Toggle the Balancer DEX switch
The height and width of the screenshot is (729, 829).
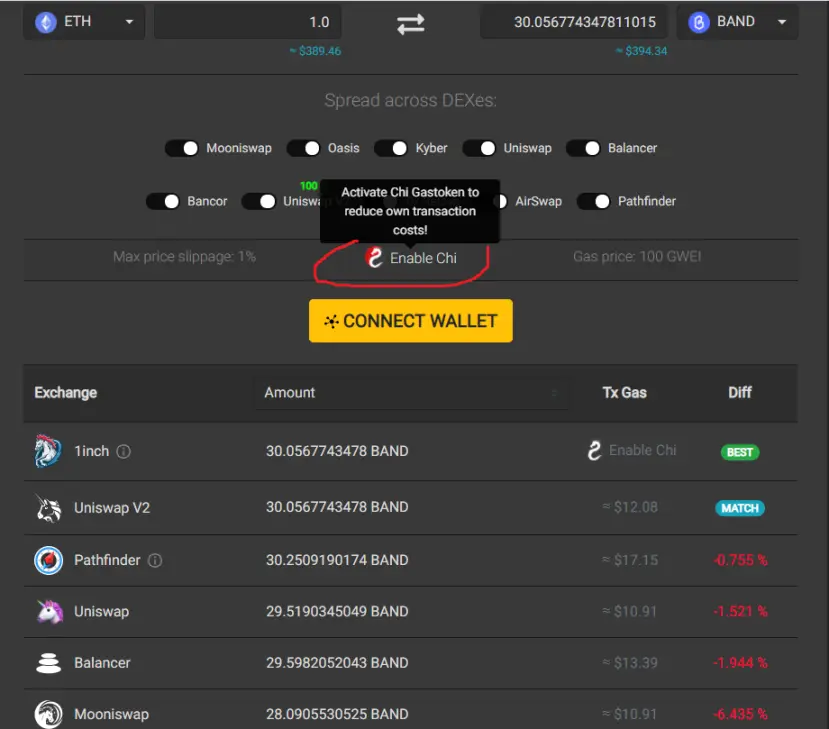point(583,149)
